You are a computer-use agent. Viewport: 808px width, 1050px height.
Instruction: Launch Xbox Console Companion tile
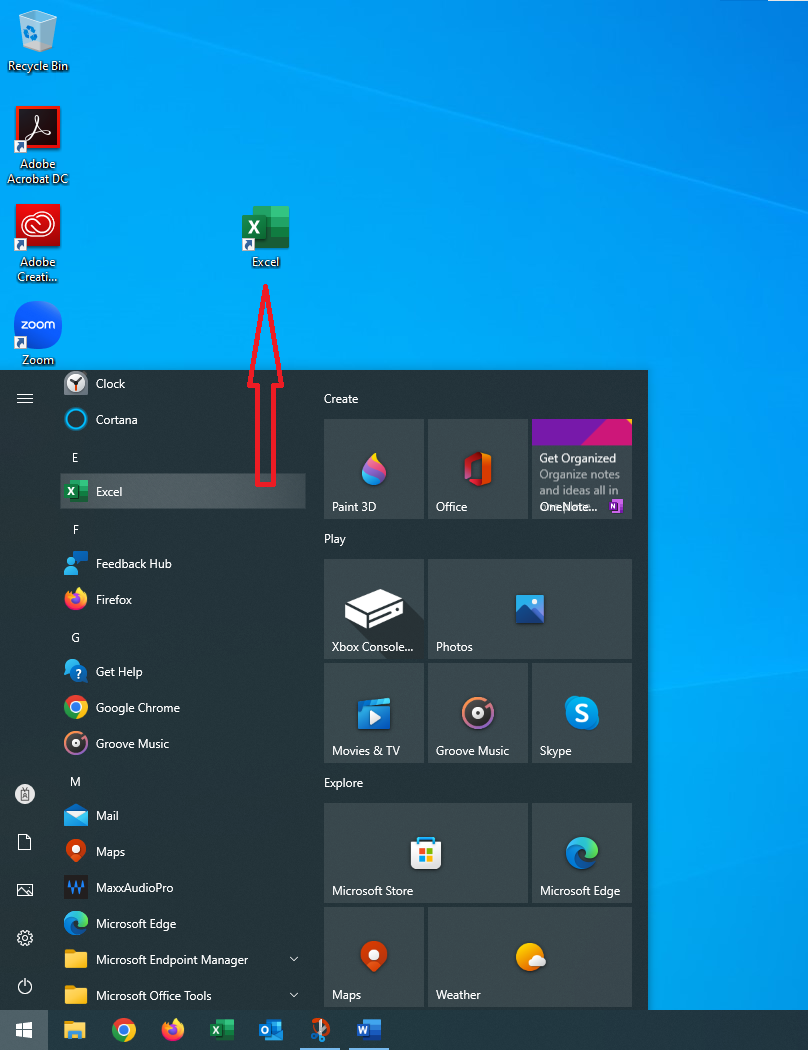tap(373, 608)
